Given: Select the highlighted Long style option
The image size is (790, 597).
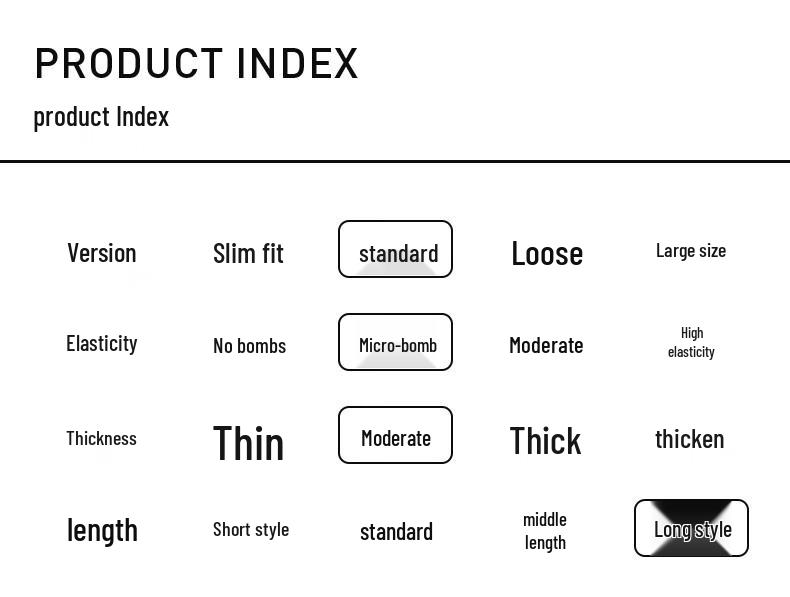Looking at the screenshot, I should (x=691, y=528).
